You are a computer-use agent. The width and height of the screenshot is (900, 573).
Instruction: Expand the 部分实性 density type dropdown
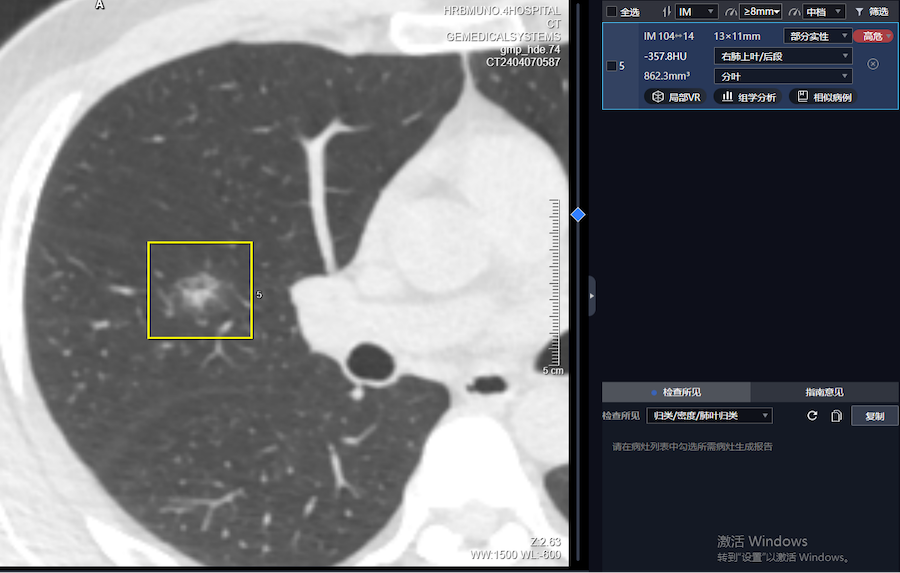click(x=816, y=36)
